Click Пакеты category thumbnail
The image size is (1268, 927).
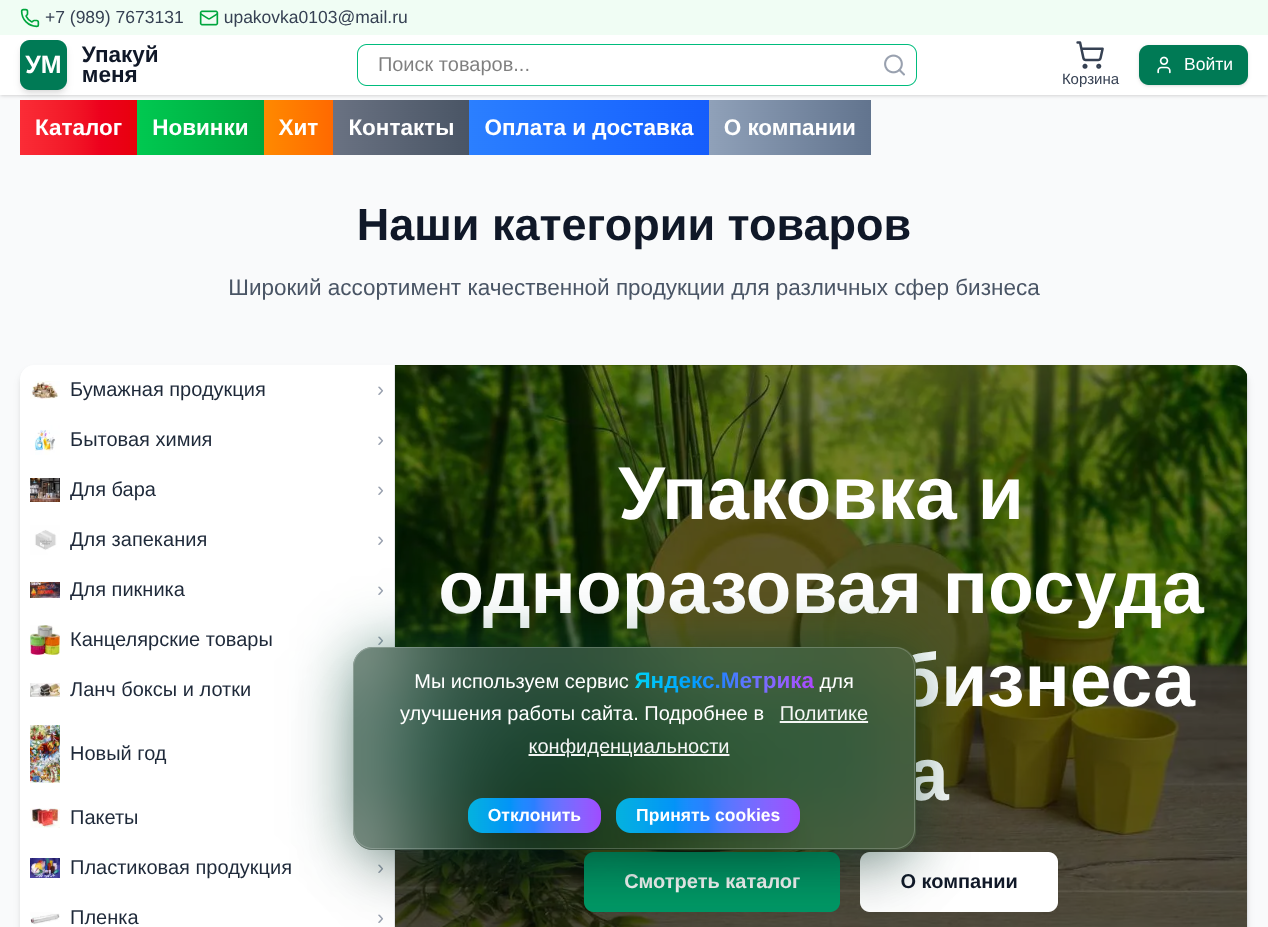tap(45, 818)
